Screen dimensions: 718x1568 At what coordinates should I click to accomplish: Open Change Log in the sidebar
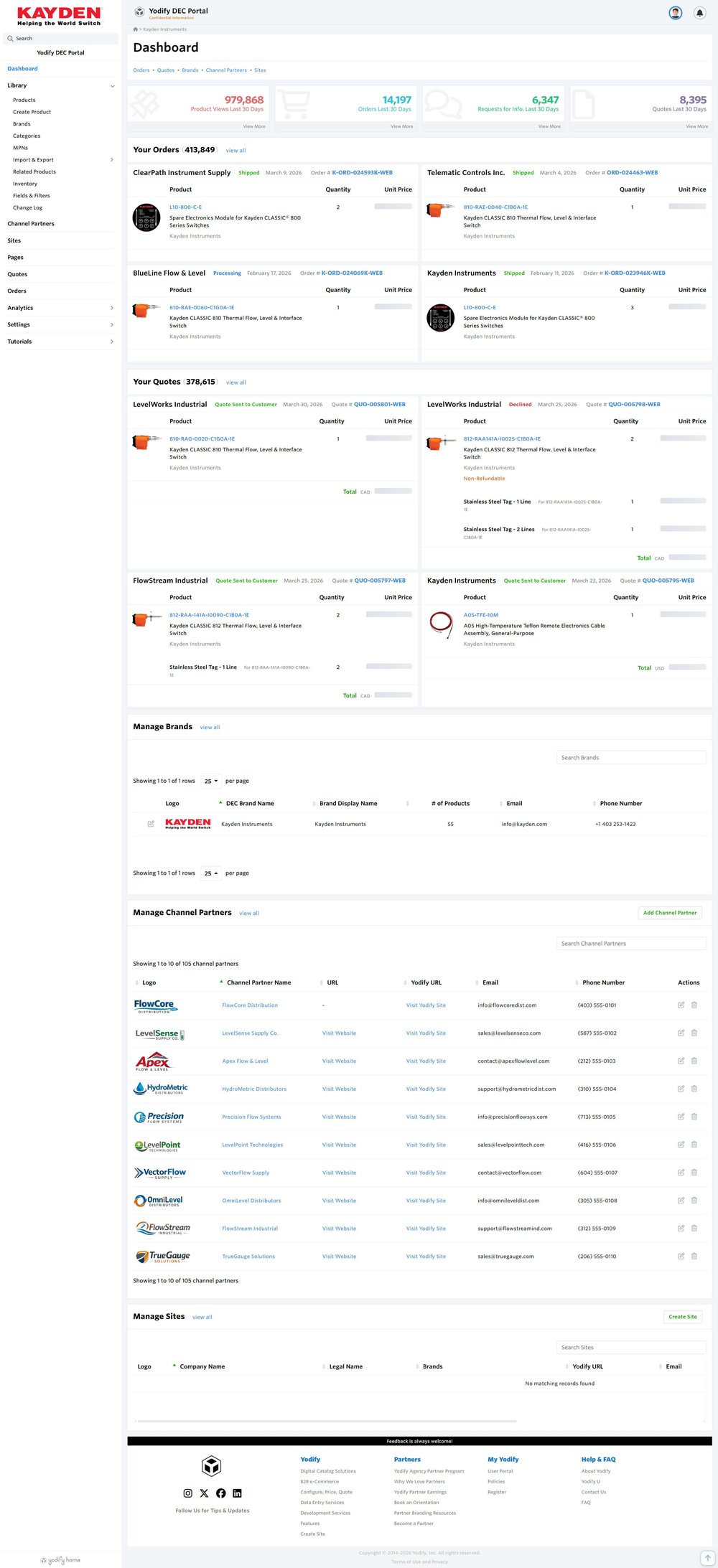pyautogui.click(x=27, y=208)
